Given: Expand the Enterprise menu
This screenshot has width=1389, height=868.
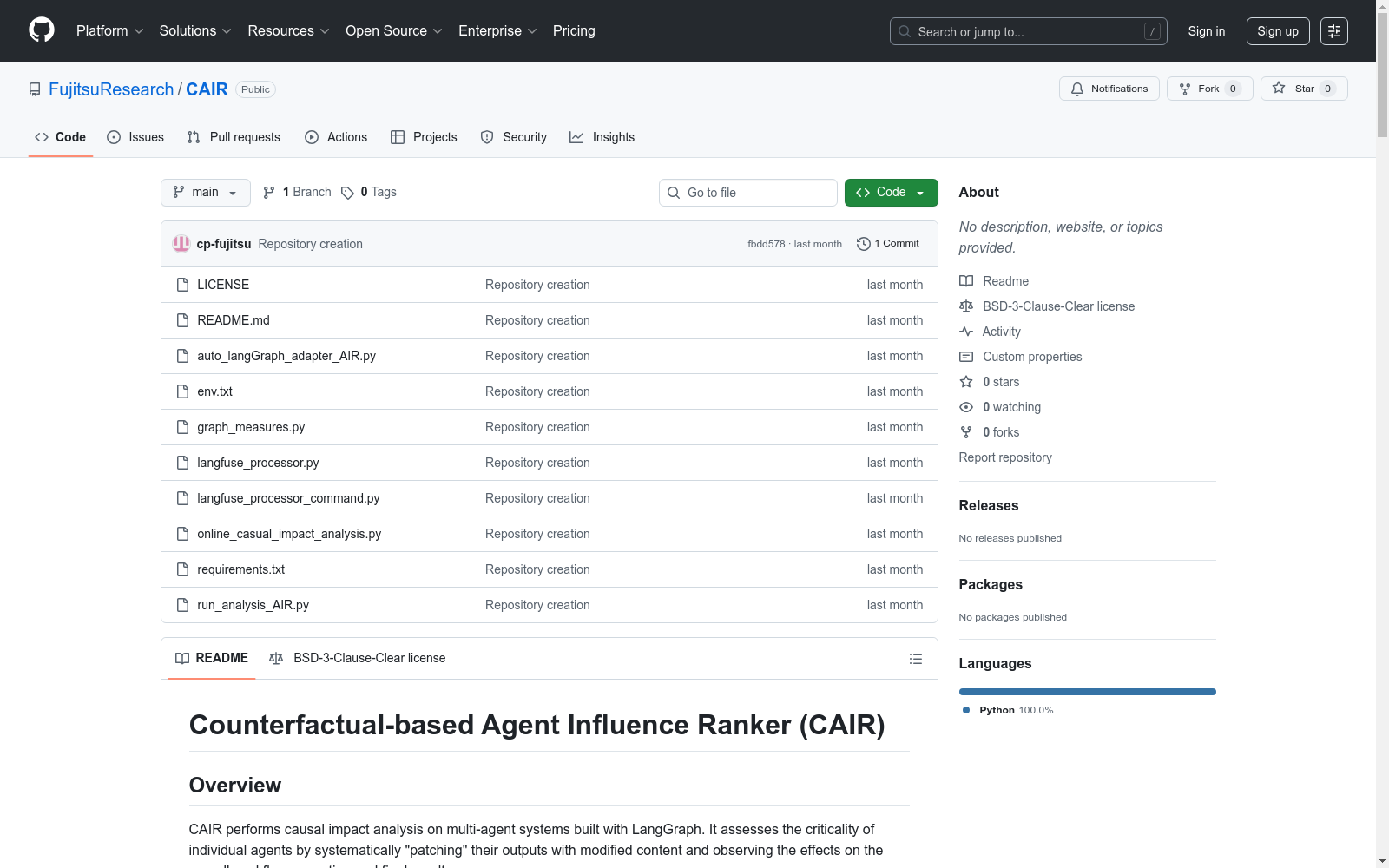Looking at the screenshot, I should point(497,30).
